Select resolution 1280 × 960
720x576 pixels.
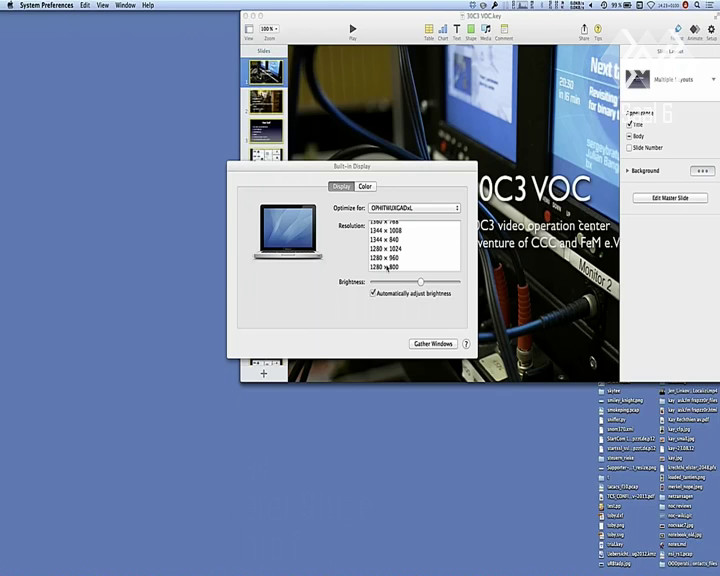[x=414, y=258]
